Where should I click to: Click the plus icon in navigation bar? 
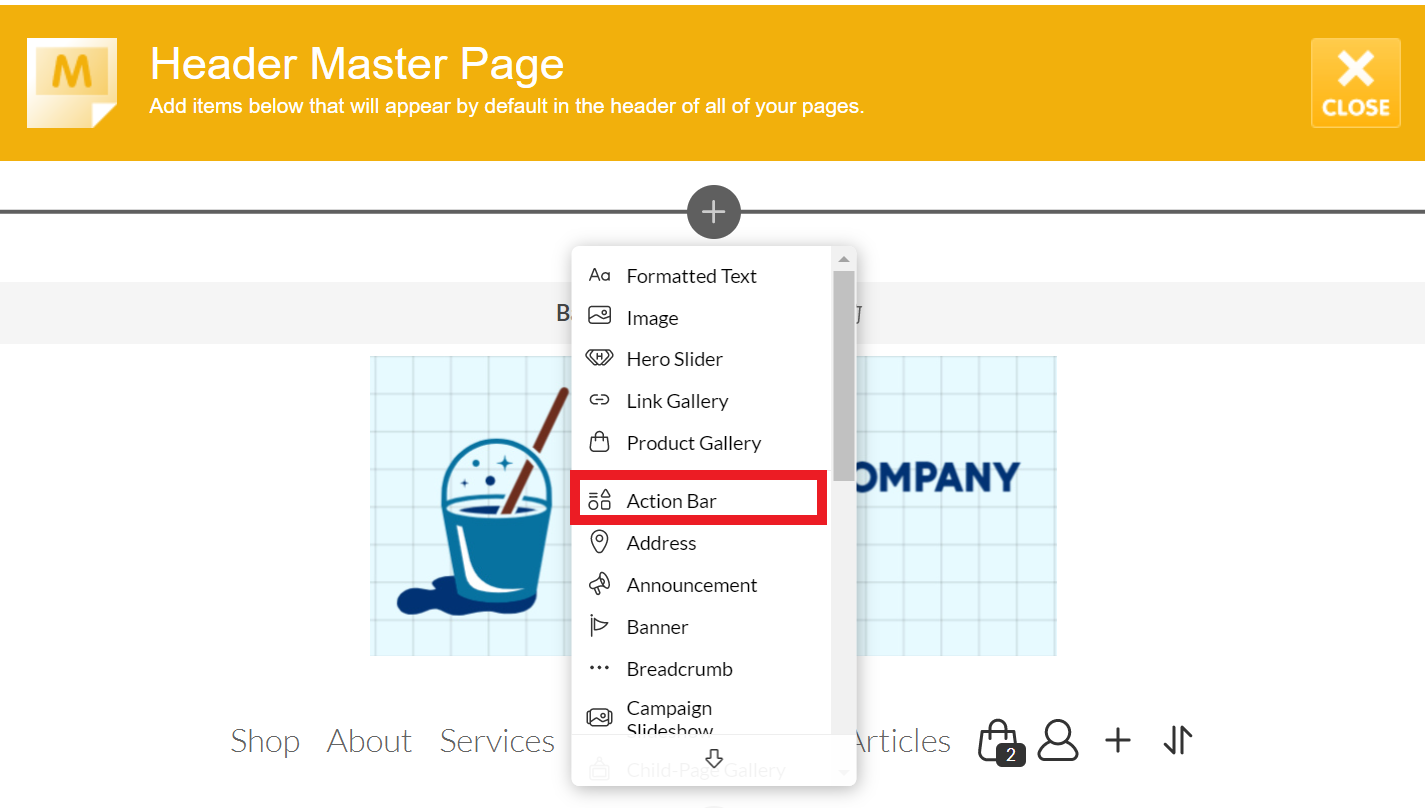[1118, 740]
